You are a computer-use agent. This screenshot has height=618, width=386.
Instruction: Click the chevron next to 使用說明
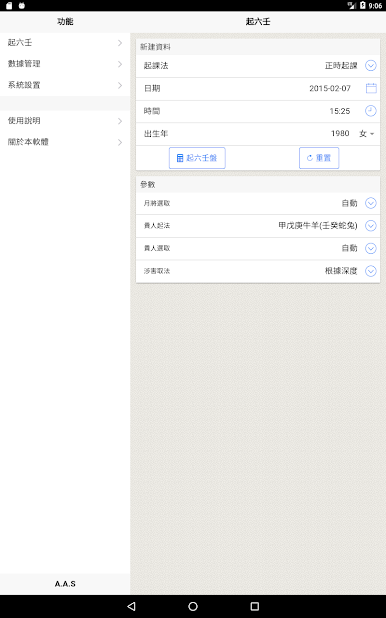click(120, 121)
